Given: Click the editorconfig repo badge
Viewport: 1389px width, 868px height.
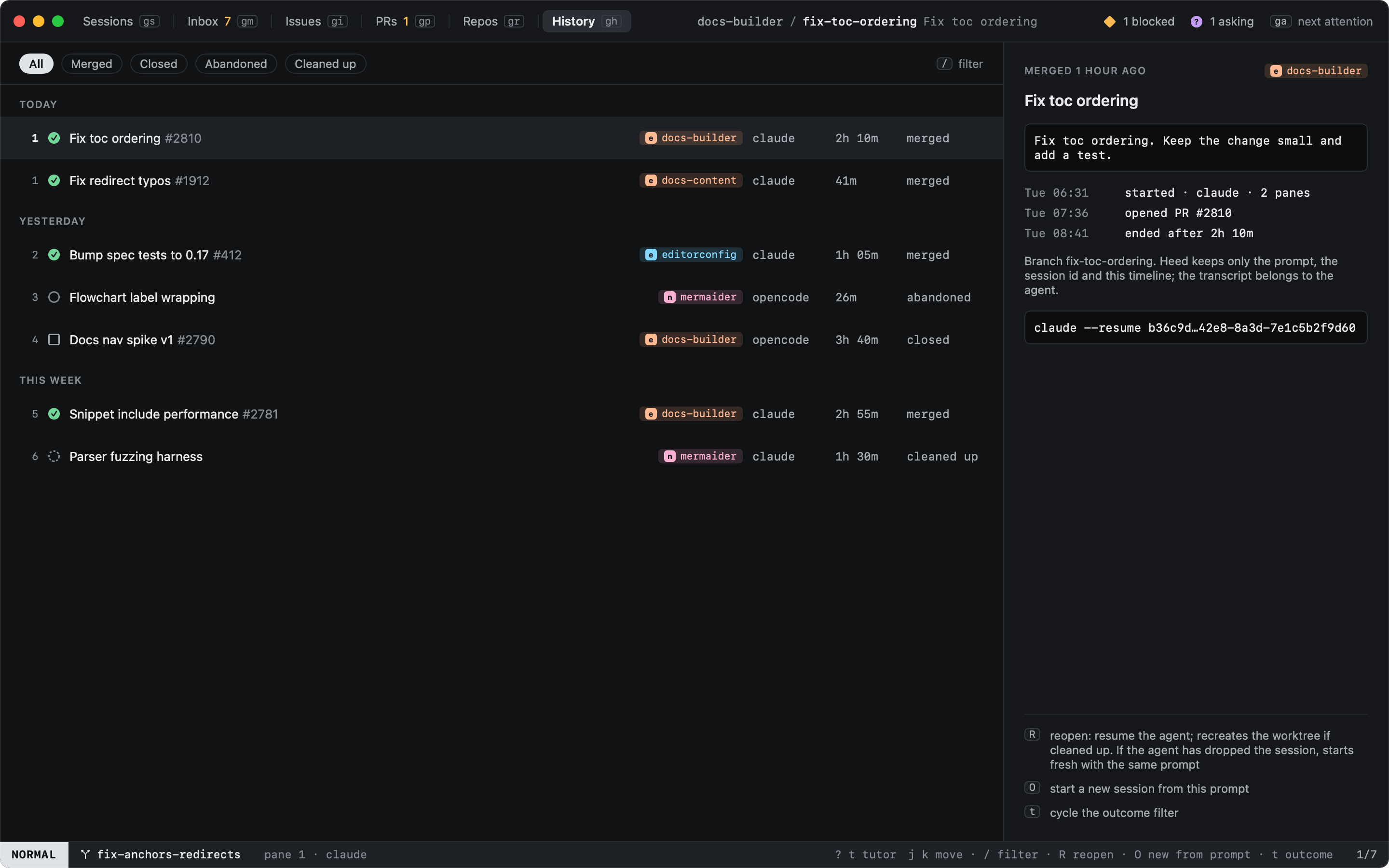Looking at the screenshot, I should coord(691,254).
